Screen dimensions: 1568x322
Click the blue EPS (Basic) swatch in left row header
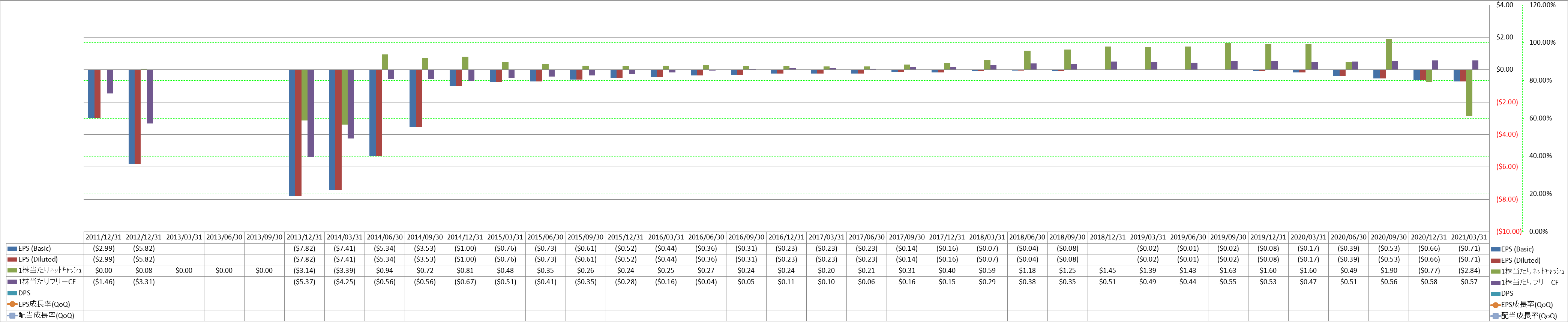click(x=12, y=248)
